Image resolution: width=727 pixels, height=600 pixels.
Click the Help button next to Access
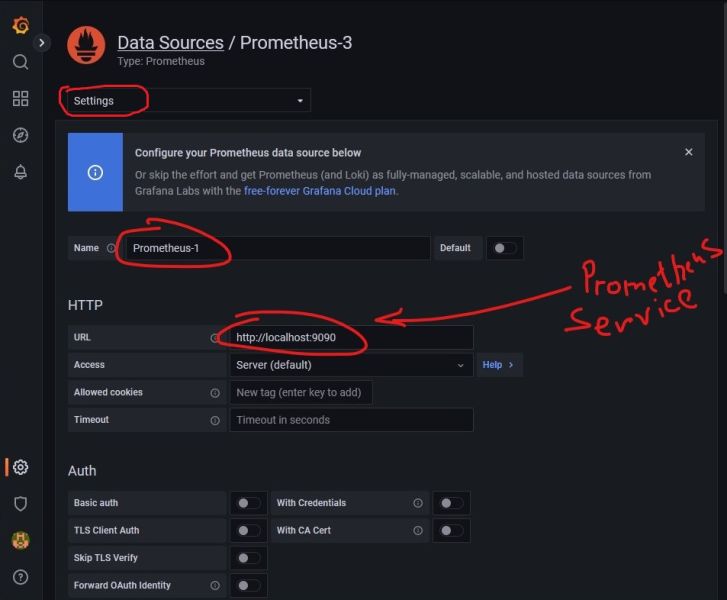click(499, 365)
